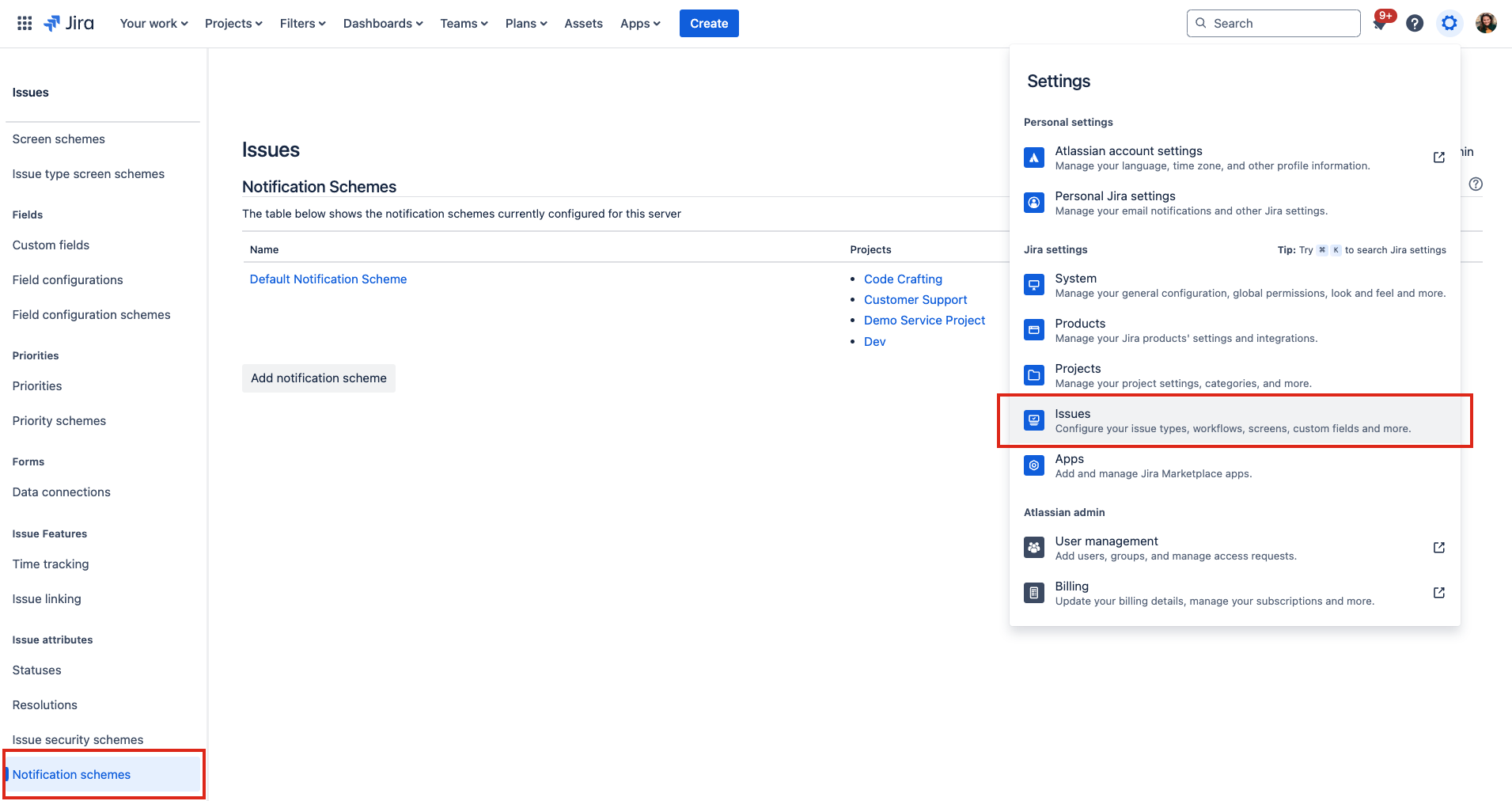Open the app switcher grid icon

pos(25,24)
